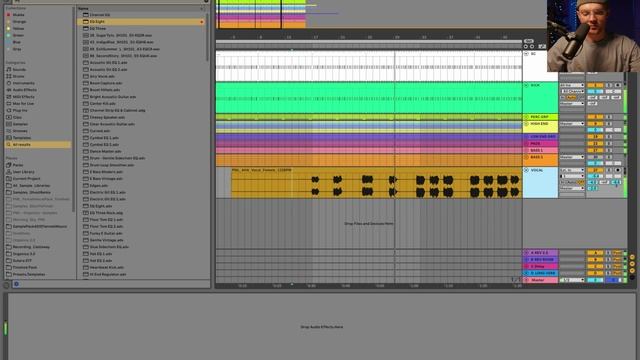Select the red collection color dot
This screenshot has width=640, height=360.
pos(8,15)
